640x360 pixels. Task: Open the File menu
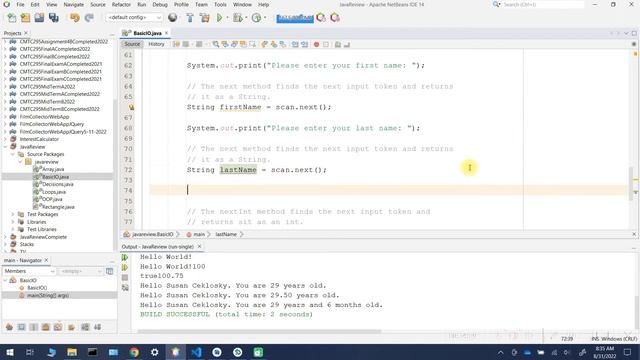tap(20, 4)
